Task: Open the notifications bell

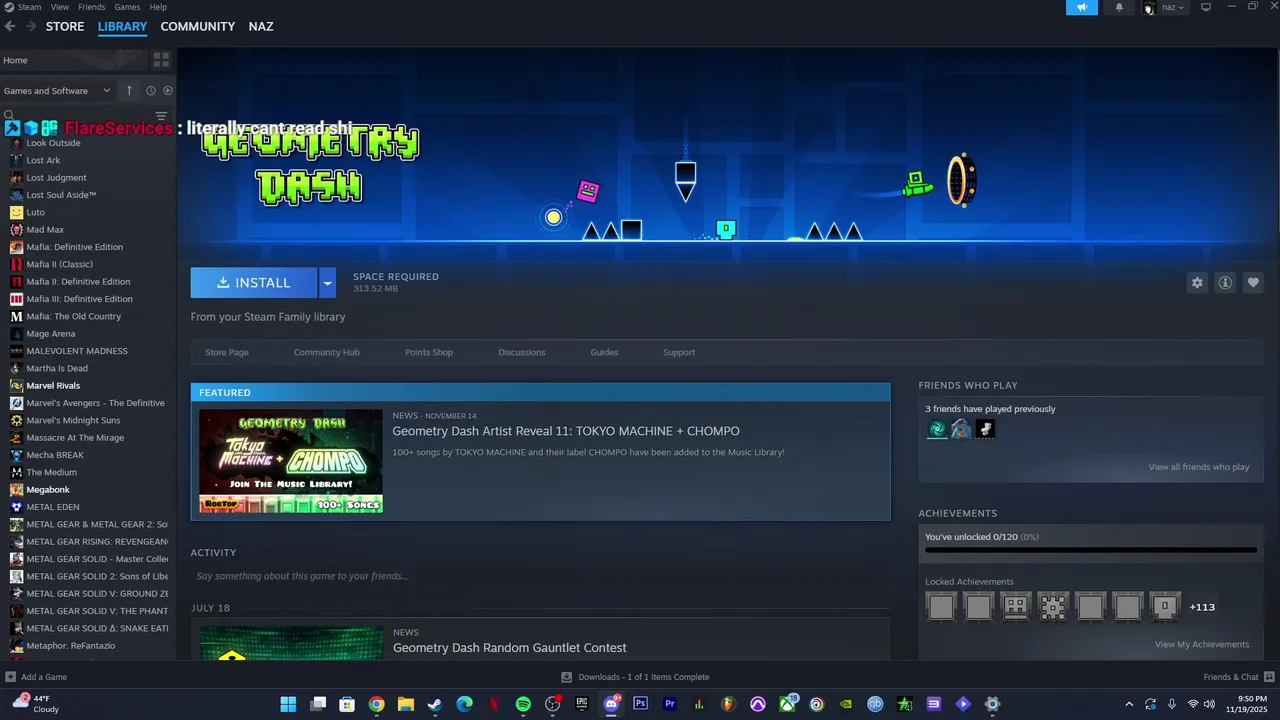Action: (1119, 7)
